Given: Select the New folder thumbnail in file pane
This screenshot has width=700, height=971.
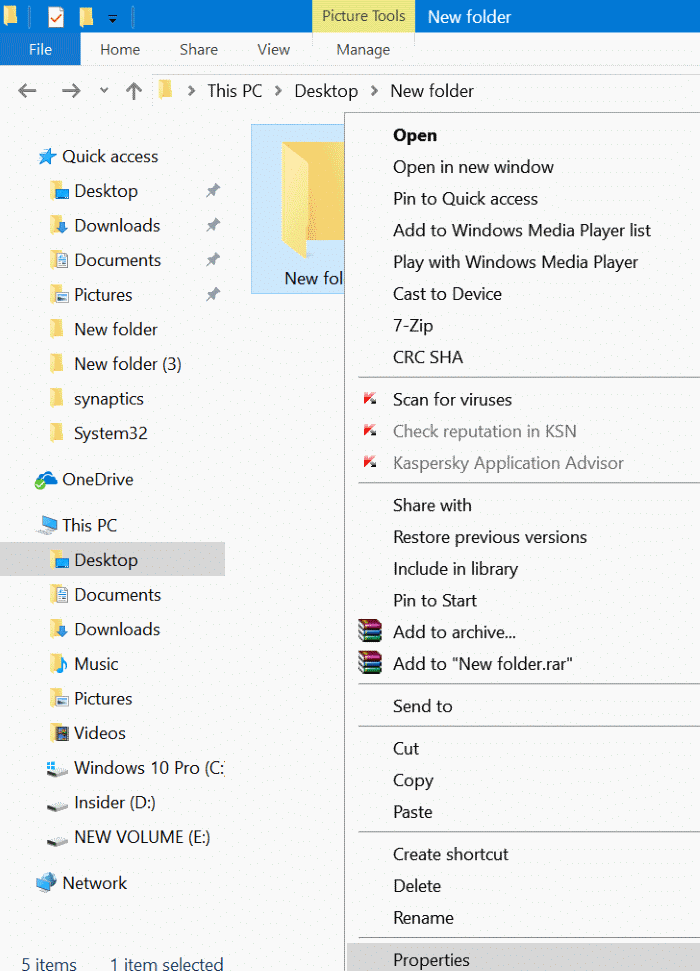Looking at the screenshot, I should click(298, 209).
